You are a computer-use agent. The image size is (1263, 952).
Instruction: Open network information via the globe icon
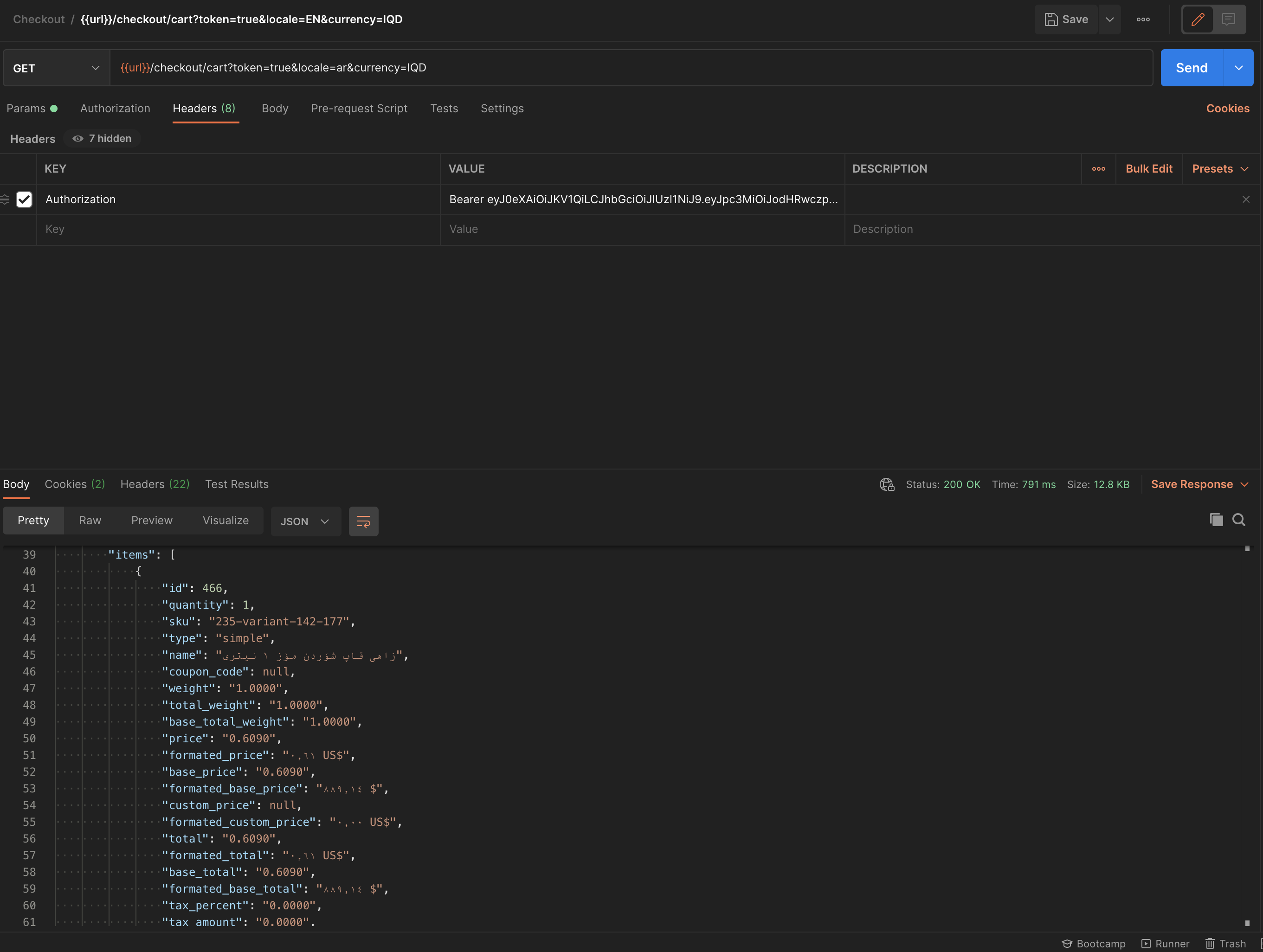pos(886,484)
